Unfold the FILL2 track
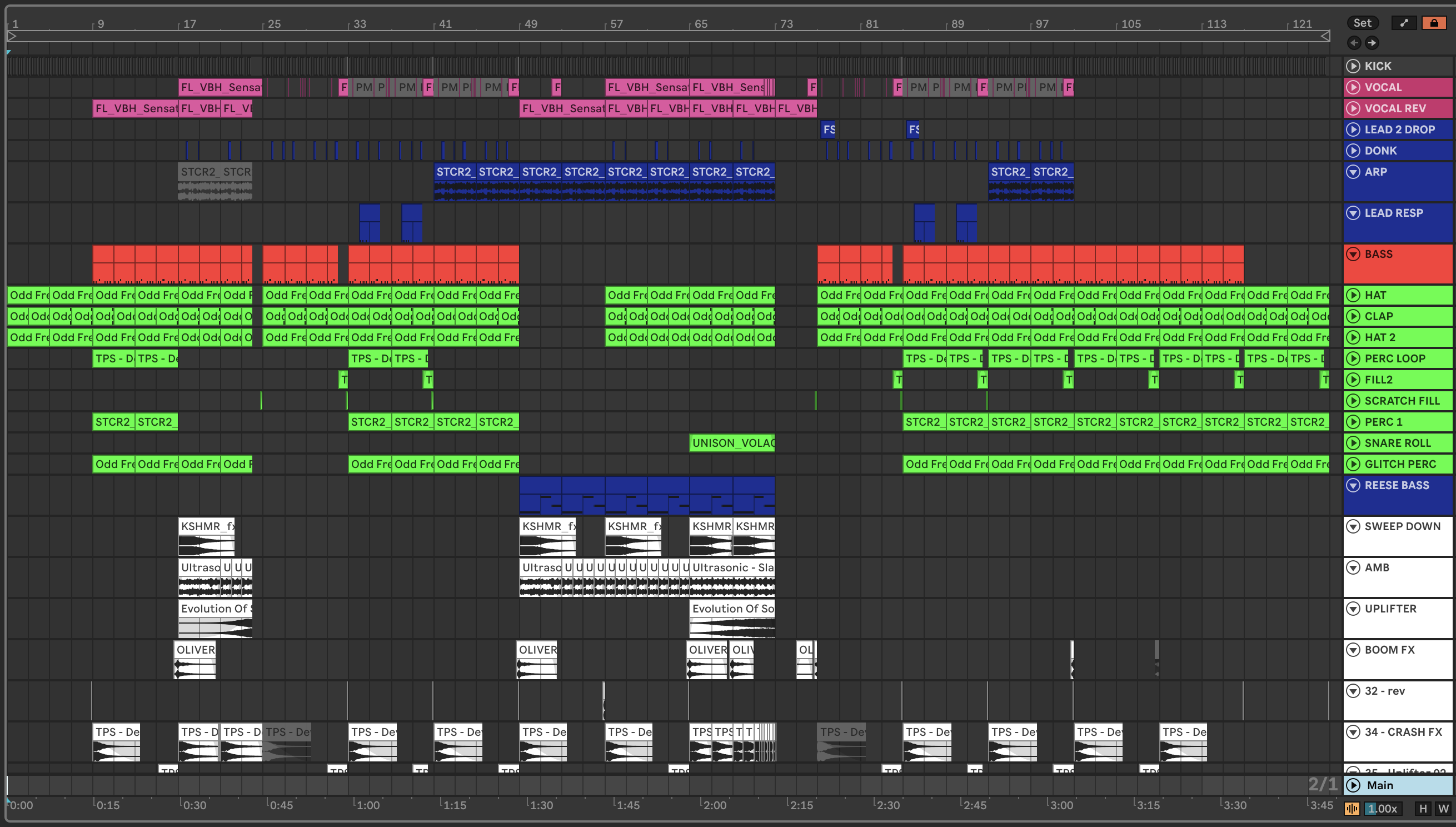The image size is (1456, 827). (x=1353, y=379)
